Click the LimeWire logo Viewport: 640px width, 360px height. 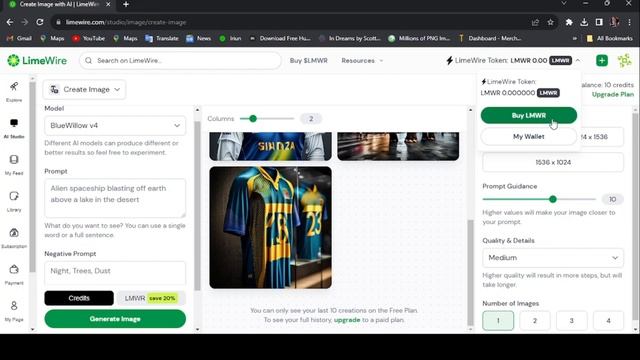[x=37, y=60]
